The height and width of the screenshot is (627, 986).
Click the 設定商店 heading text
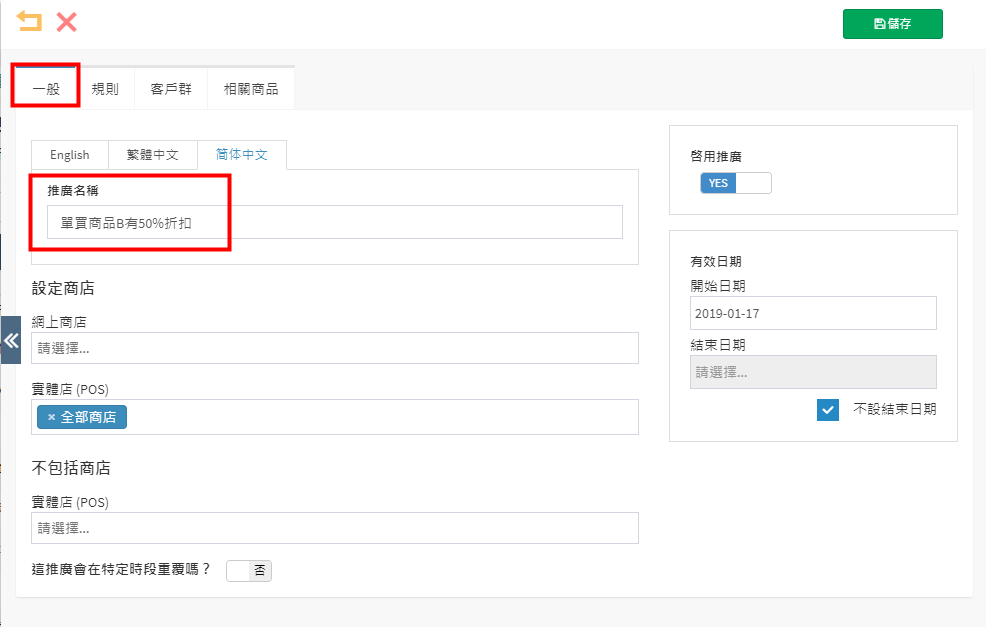(x=63, y=289)
